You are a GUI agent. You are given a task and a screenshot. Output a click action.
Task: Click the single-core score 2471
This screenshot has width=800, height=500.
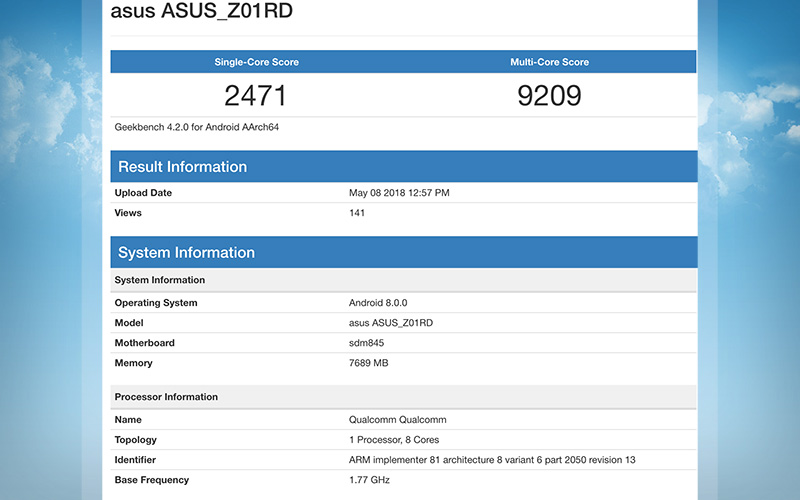point(256,95)
